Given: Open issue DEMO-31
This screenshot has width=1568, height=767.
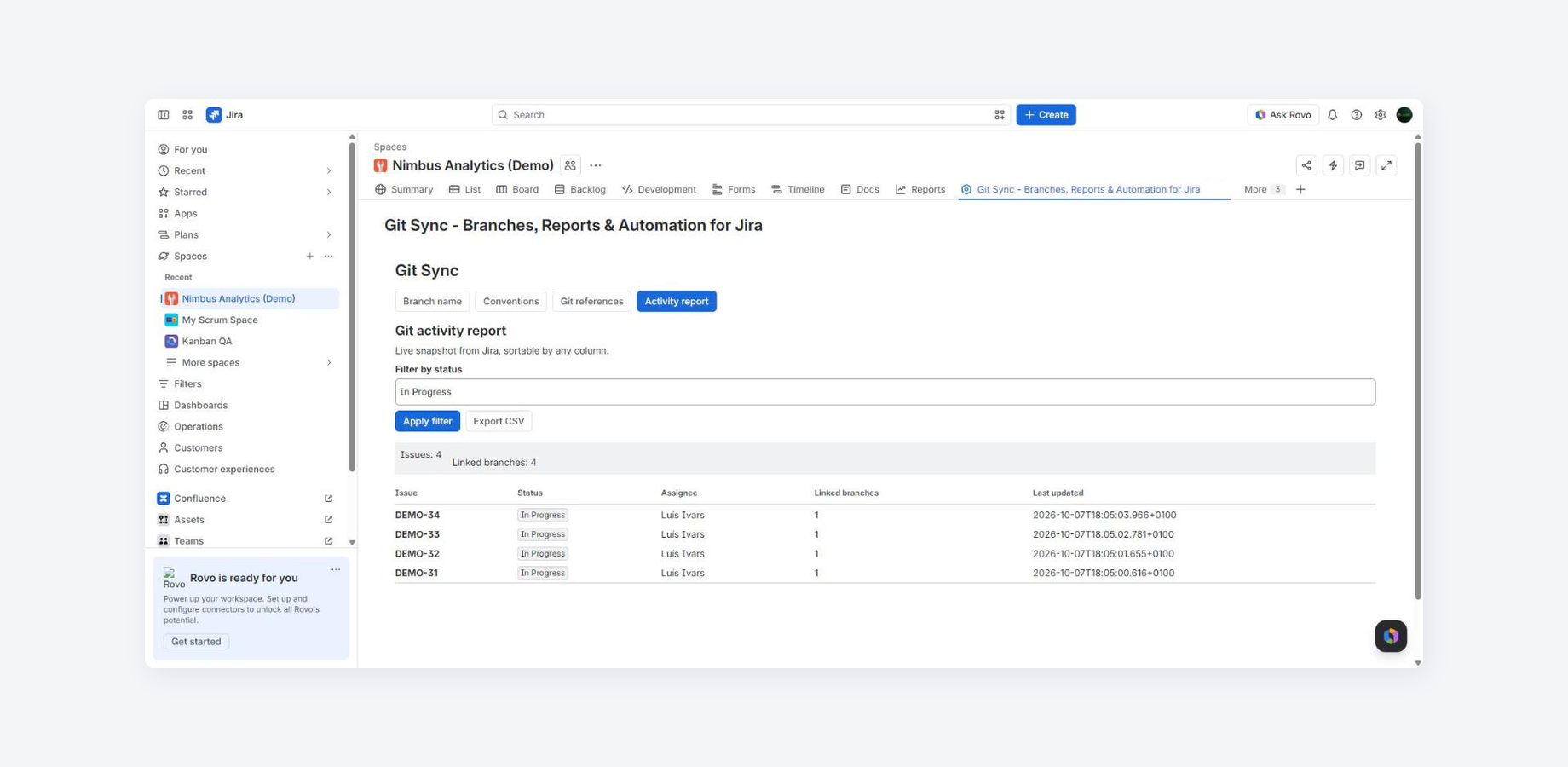Looking at the screenshot, I should coord(416,573).
